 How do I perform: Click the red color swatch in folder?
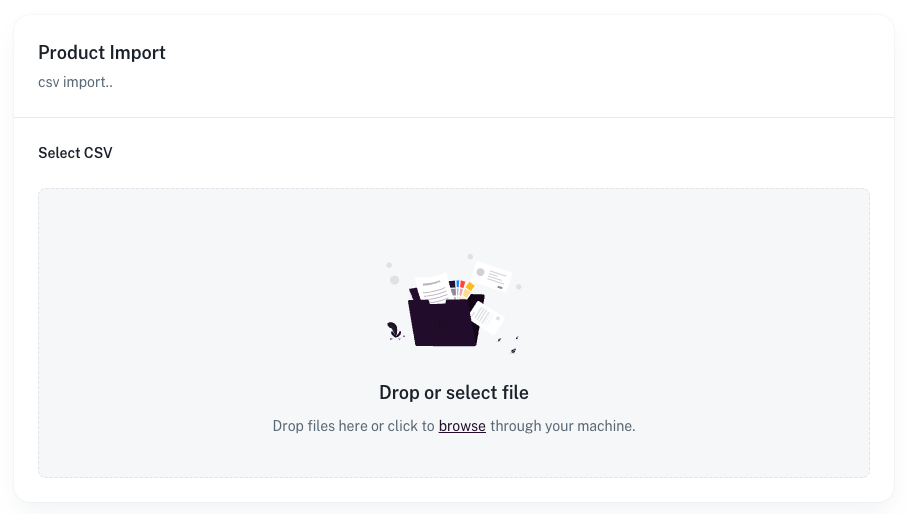[x=461, y=286]
